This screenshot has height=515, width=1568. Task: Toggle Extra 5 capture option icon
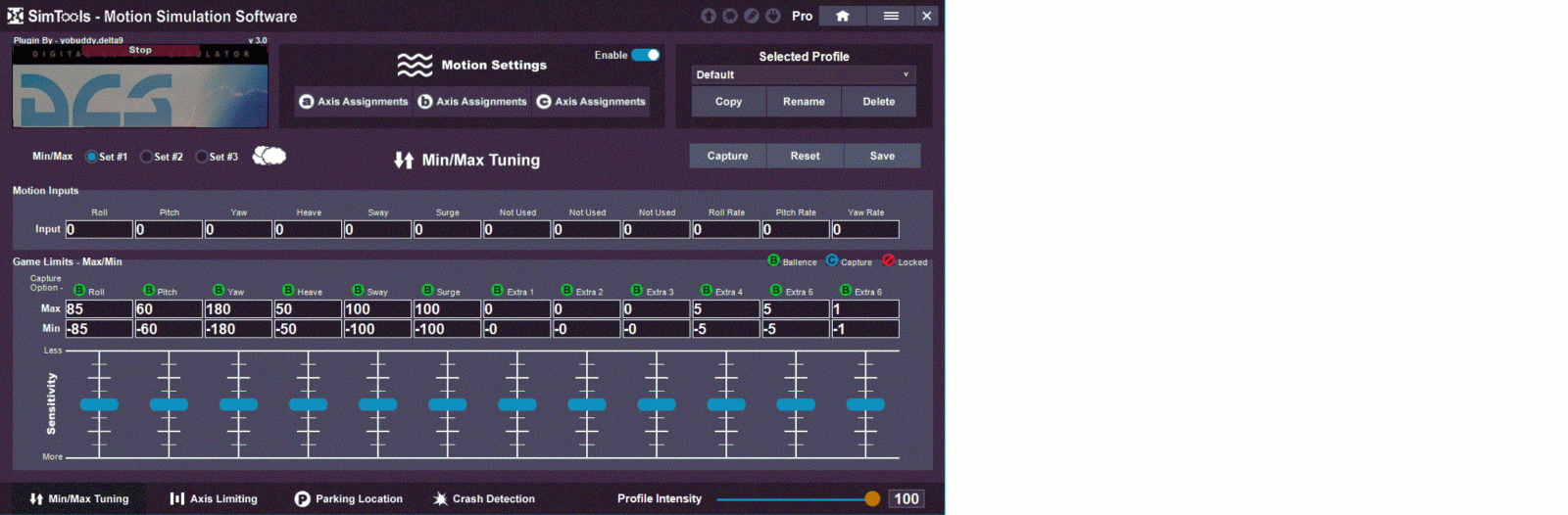point(775,290)
